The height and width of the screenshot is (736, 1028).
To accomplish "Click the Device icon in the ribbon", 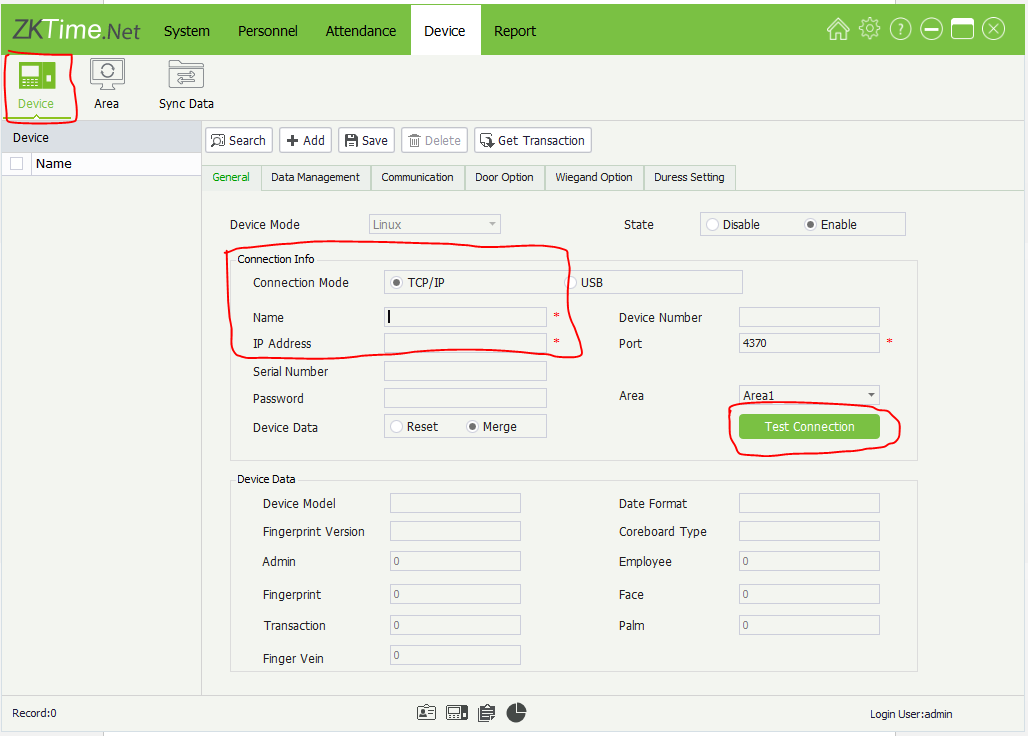I will (36, 77).
